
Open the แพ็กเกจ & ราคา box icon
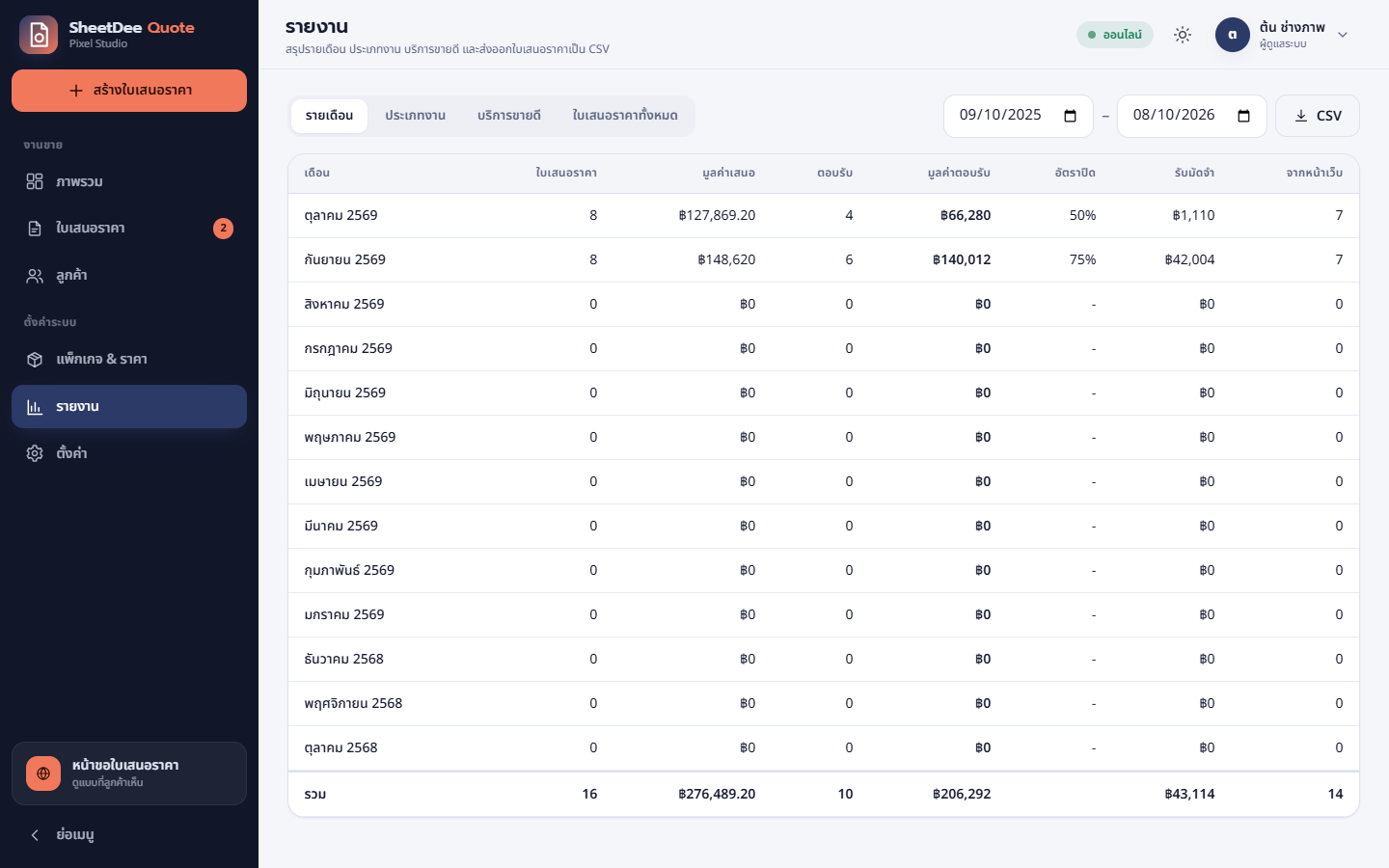35,360
